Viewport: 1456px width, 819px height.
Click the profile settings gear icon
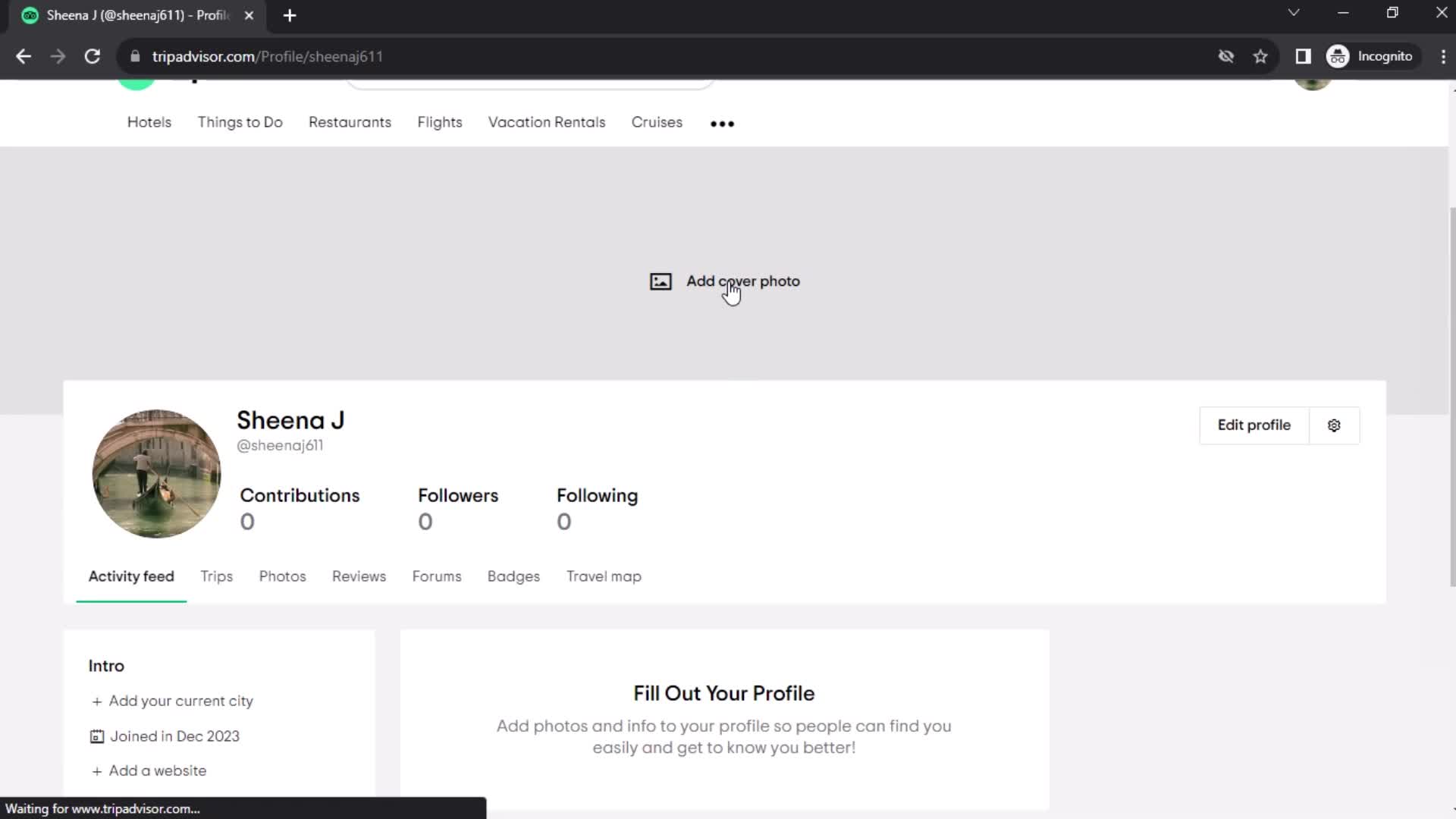click(x=1334, y=425)
